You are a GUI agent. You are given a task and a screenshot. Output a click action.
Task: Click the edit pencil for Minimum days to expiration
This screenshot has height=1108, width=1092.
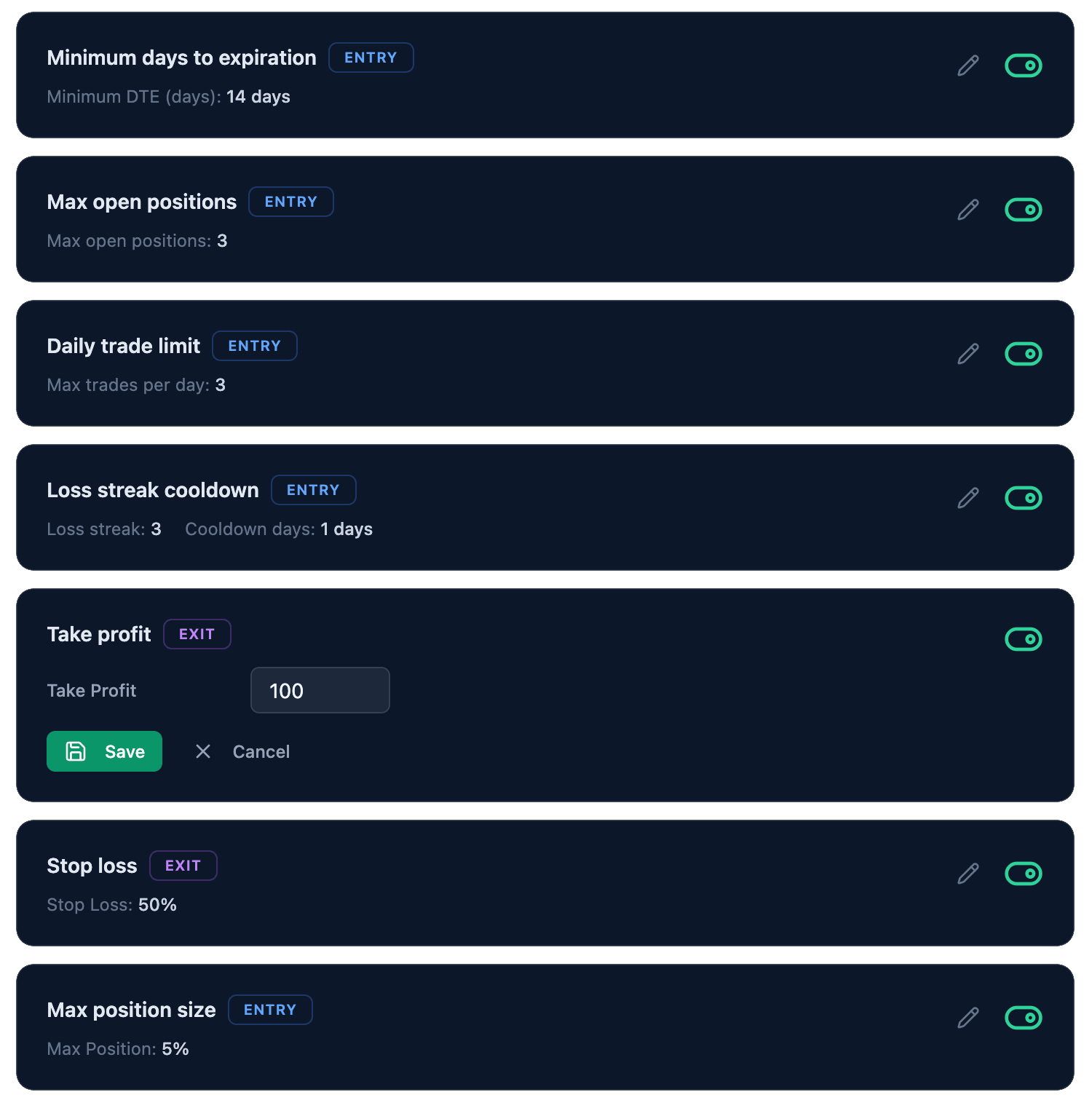(x=968, y=66)
